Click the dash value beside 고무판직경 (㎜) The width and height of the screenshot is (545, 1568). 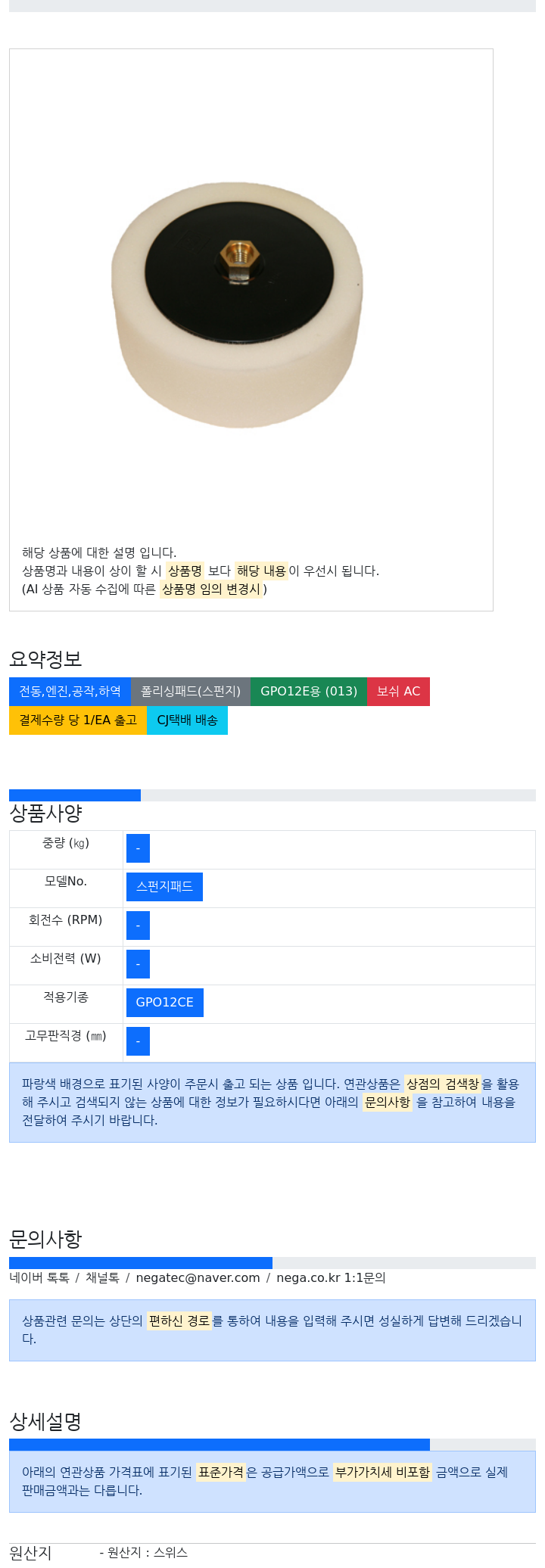(x=138, y=1041)
